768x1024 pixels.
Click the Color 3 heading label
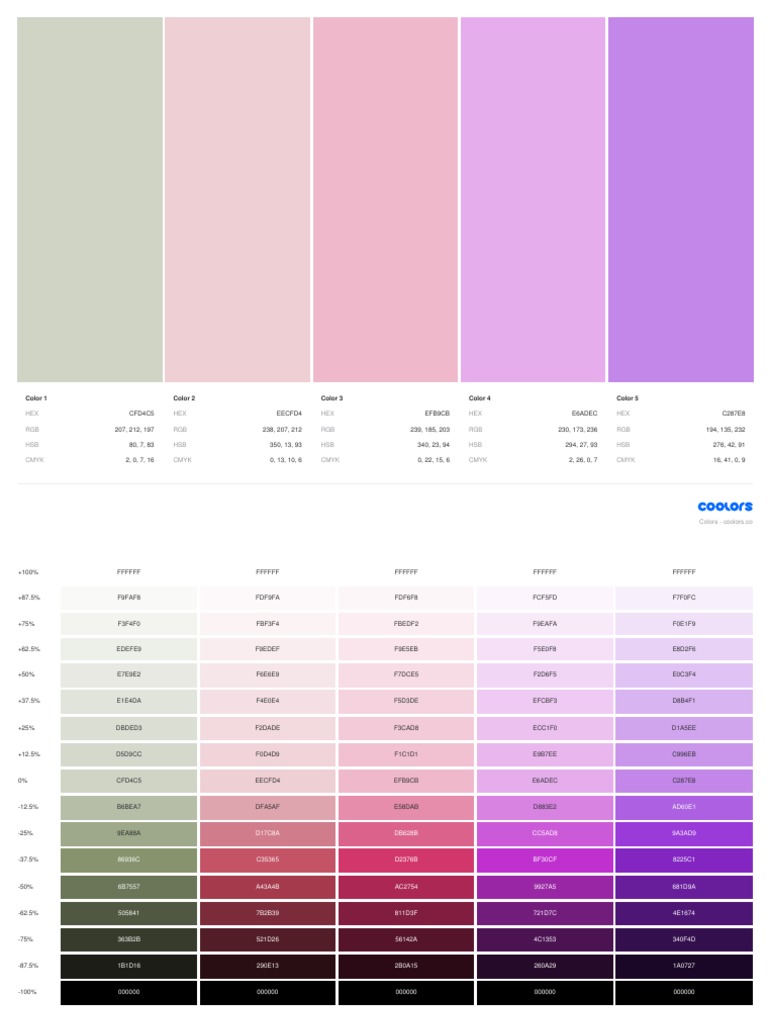pos(332,398)
